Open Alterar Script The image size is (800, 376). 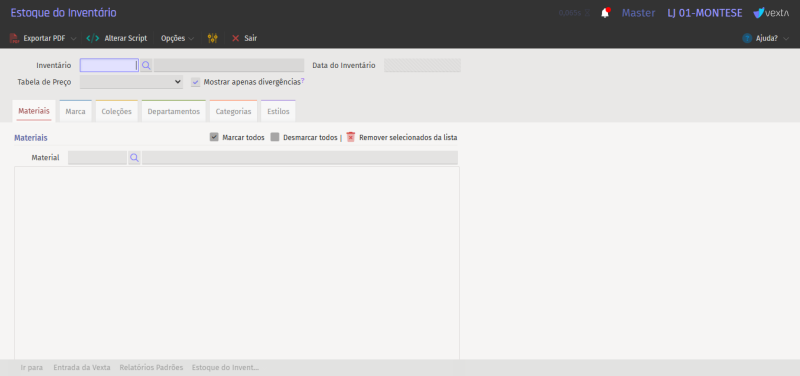point(126,38)
